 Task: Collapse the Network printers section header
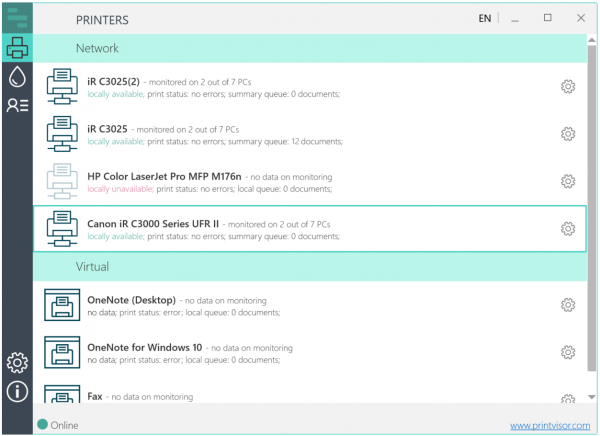[300, 48]
